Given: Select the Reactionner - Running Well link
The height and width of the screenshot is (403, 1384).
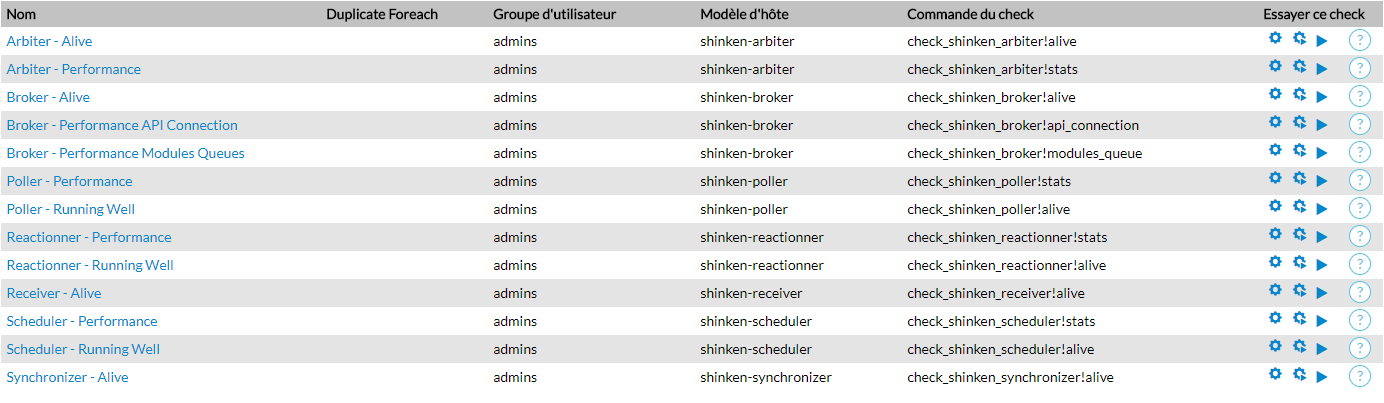Looking at the screenshot, I should pos(90,265).
